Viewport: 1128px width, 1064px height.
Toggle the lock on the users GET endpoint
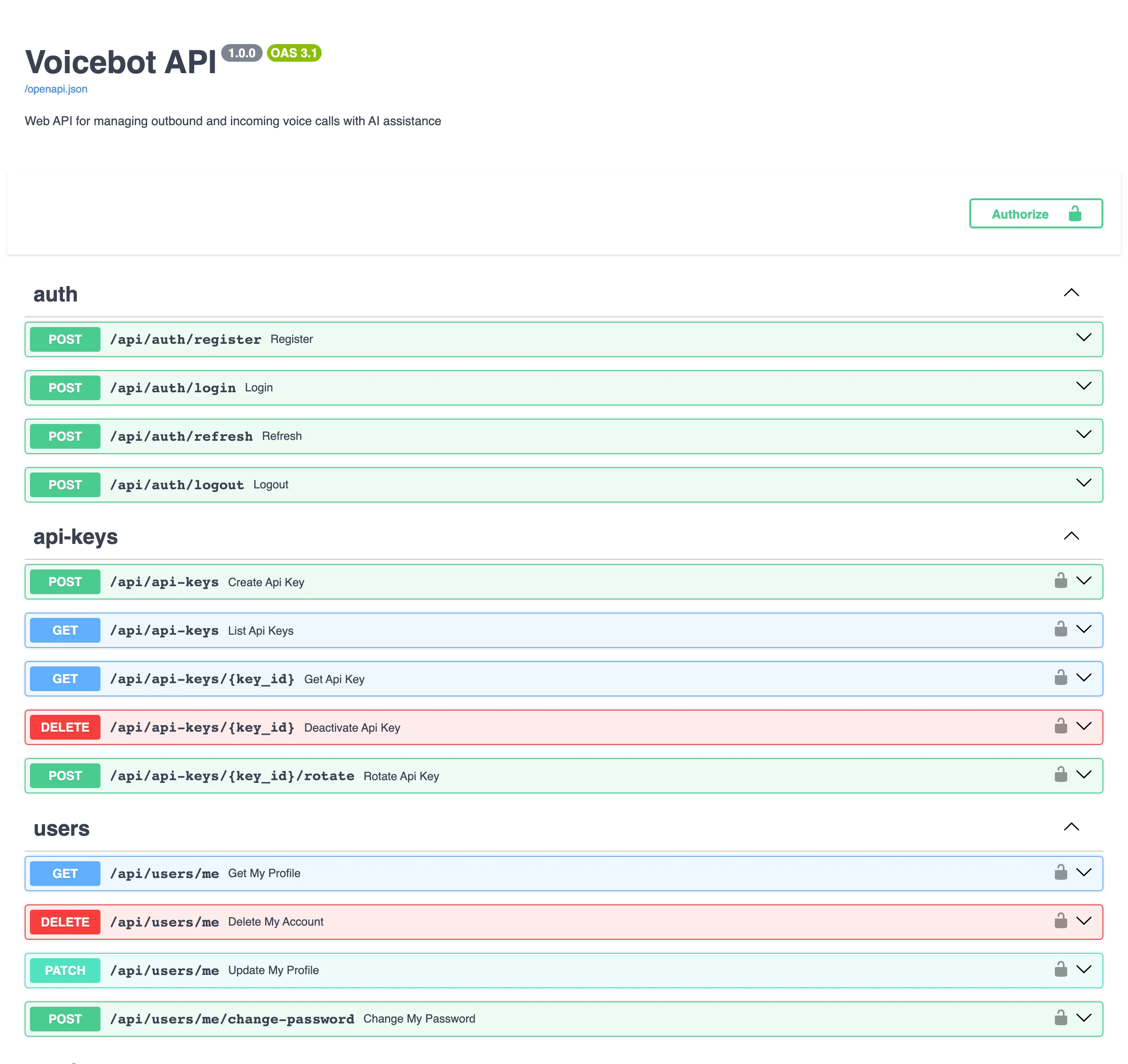pyautogui.click(x=1061, y=872)
